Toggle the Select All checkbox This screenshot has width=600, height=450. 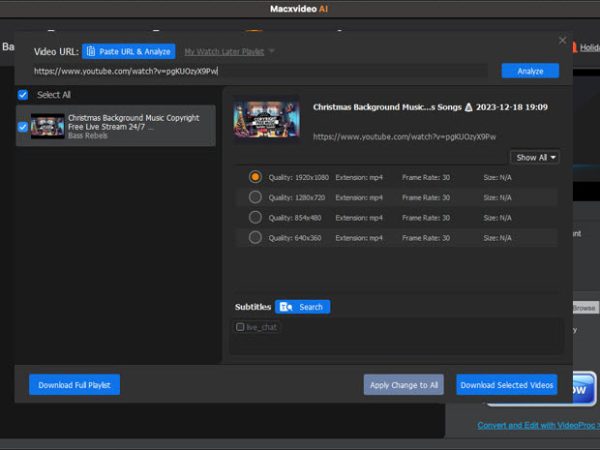click(x=23, y=95)
